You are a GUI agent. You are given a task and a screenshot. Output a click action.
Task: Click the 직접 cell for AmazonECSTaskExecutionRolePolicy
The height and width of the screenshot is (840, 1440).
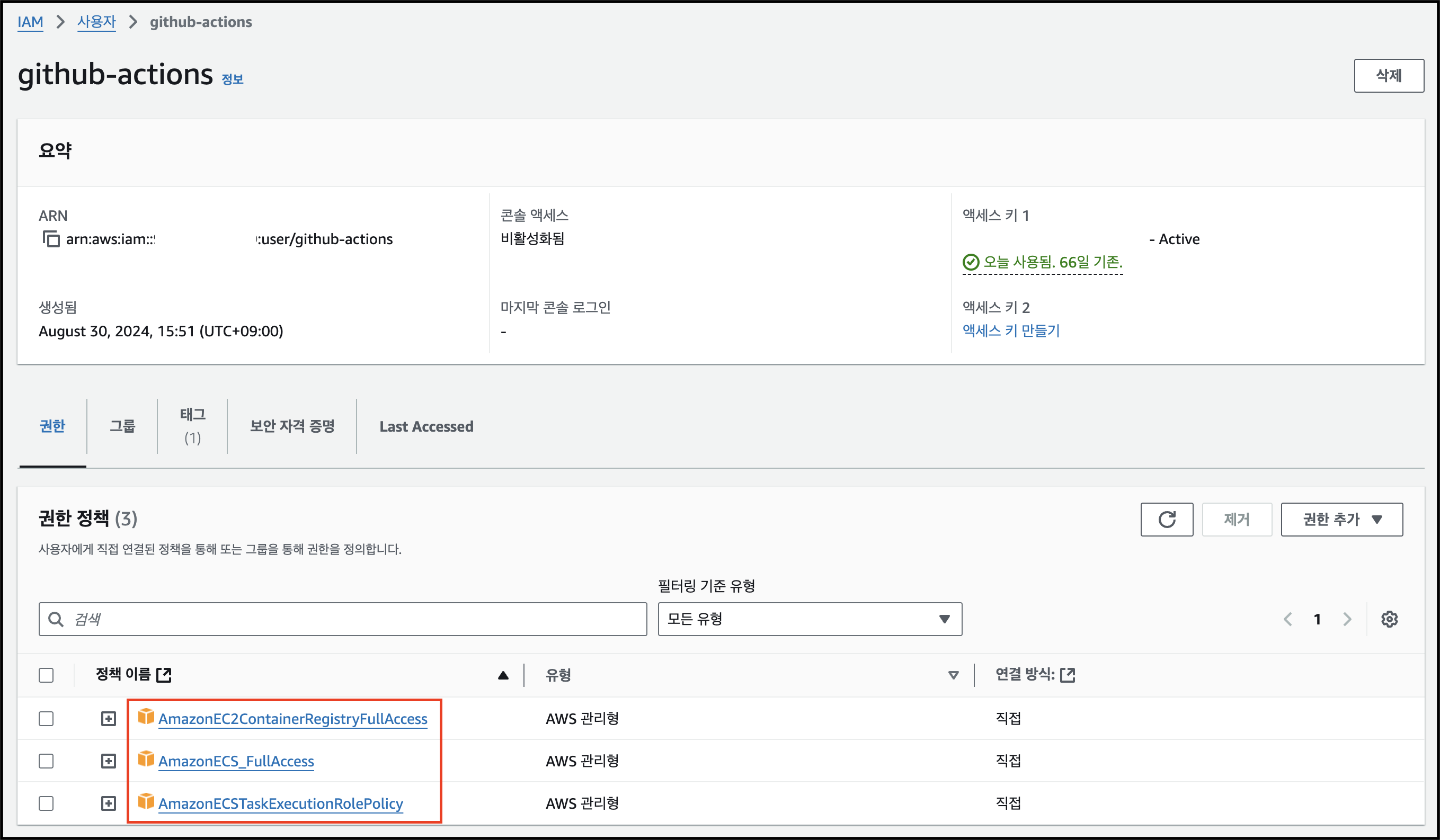(1008, 803)
